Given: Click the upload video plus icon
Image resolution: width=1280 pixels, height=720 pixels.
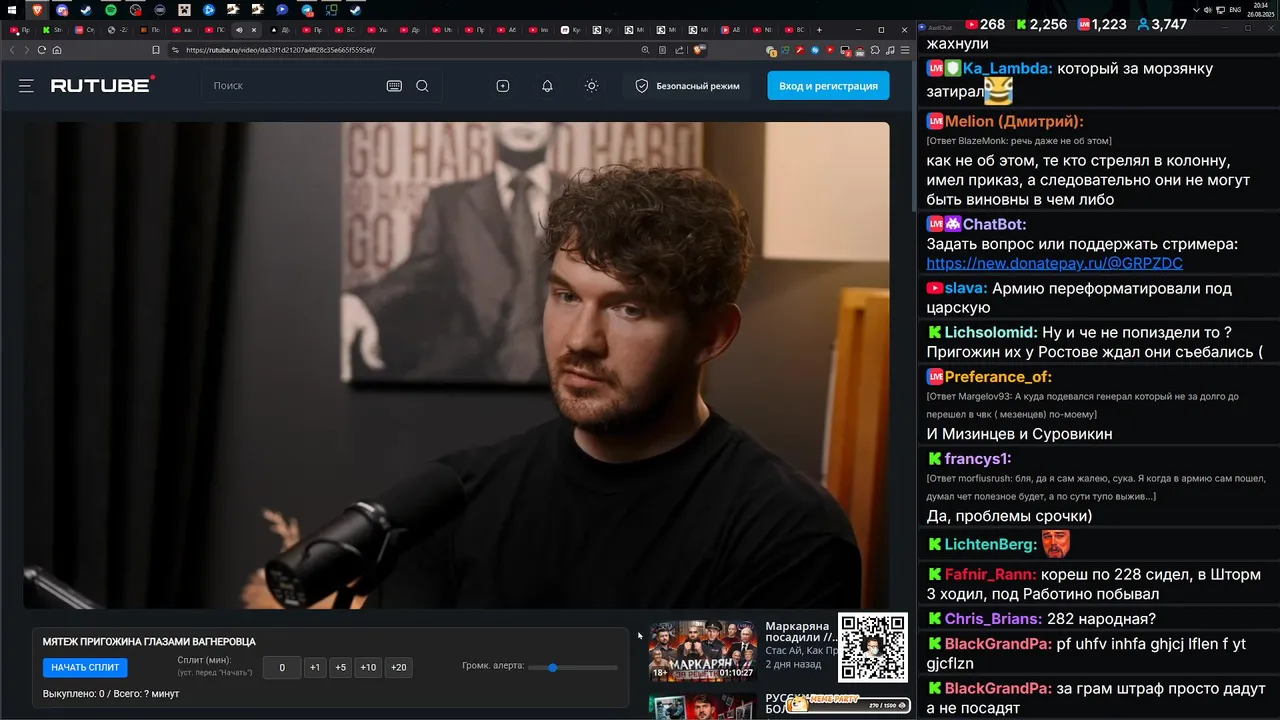Looking at the screenshot, I should pos(503,86).
